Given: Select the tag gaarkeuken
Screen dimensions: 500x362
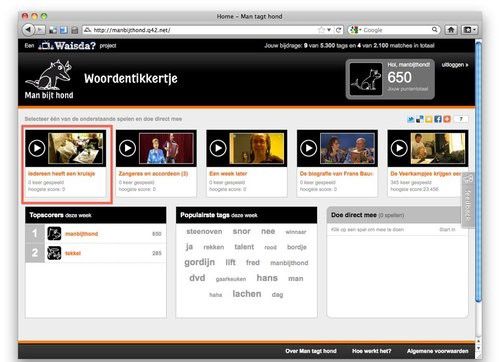Looking at the screenshot, I should tap(231, 279).
